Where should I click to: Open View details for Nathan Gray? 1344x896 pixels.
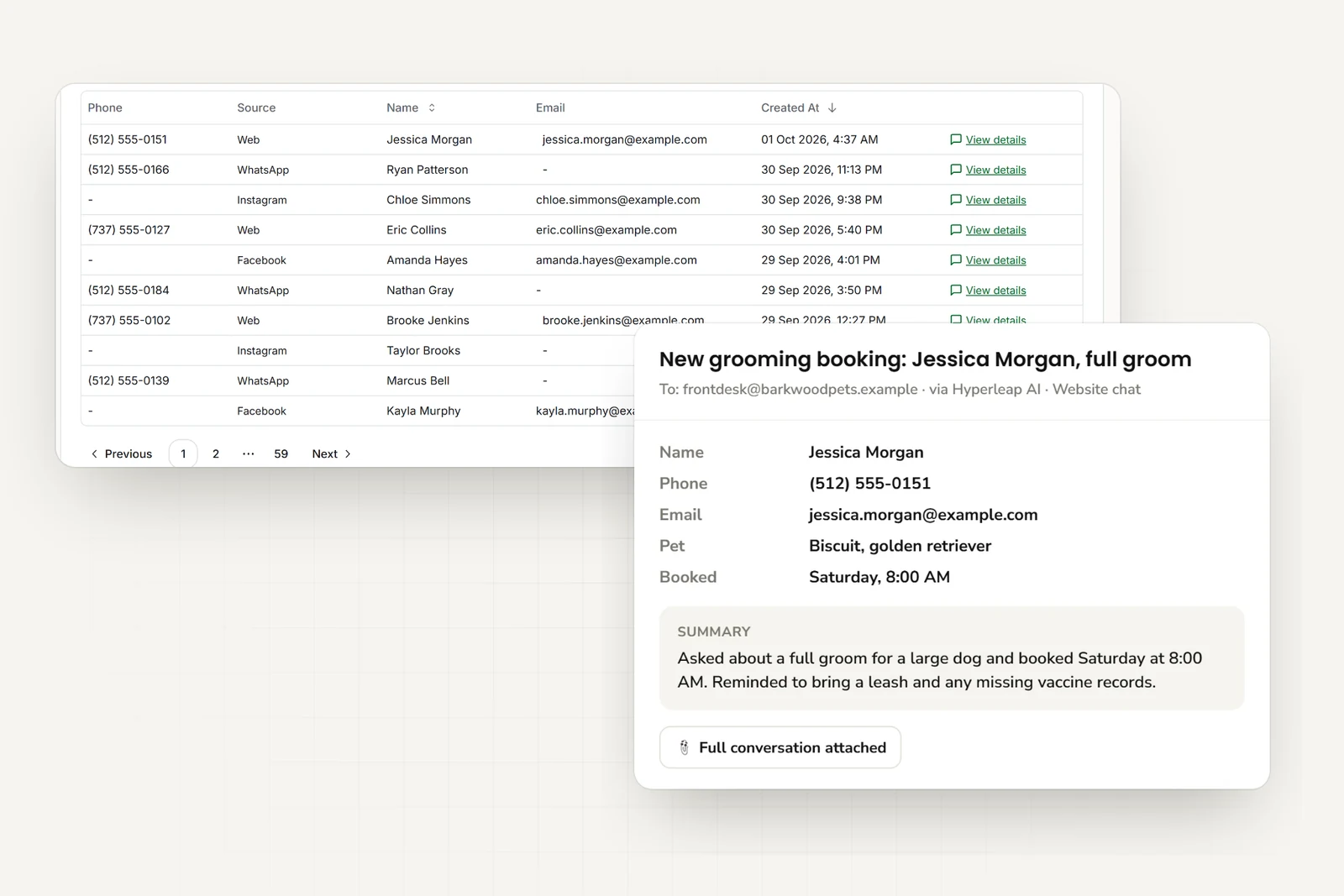995,291
